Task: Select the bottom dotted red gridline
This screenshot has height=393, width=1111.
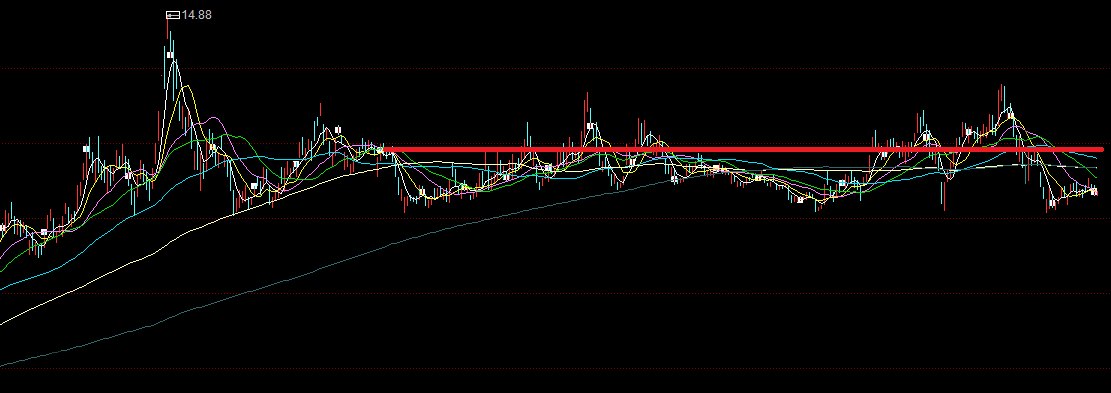Action: (x=556, y=368)
